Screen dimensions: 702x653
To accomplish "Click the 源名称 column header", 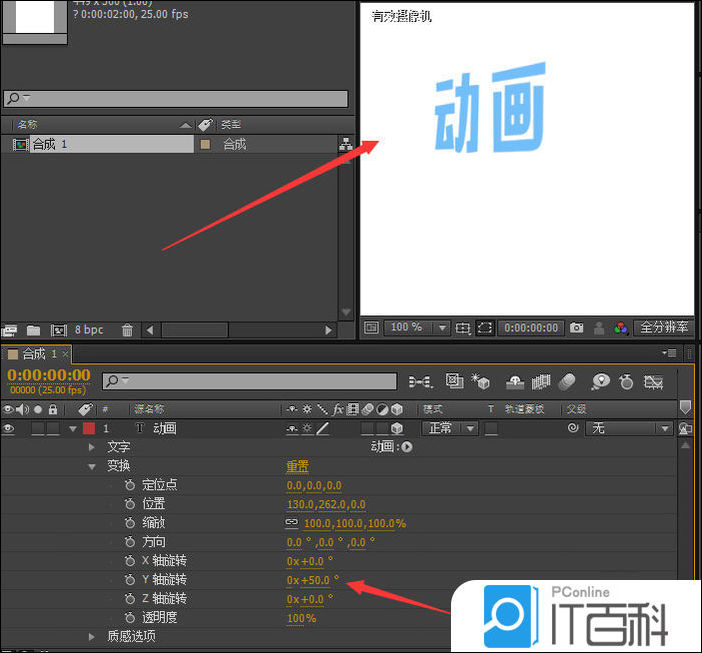I will pos(150,409).
